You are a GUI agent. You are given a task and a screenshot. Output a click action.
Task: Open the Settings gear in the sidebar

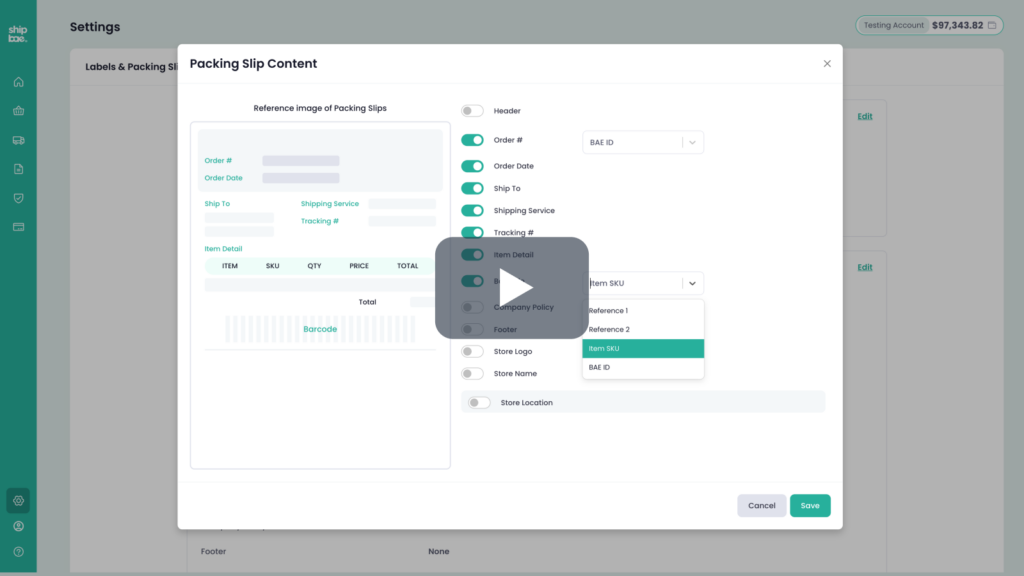pos(18,500)
